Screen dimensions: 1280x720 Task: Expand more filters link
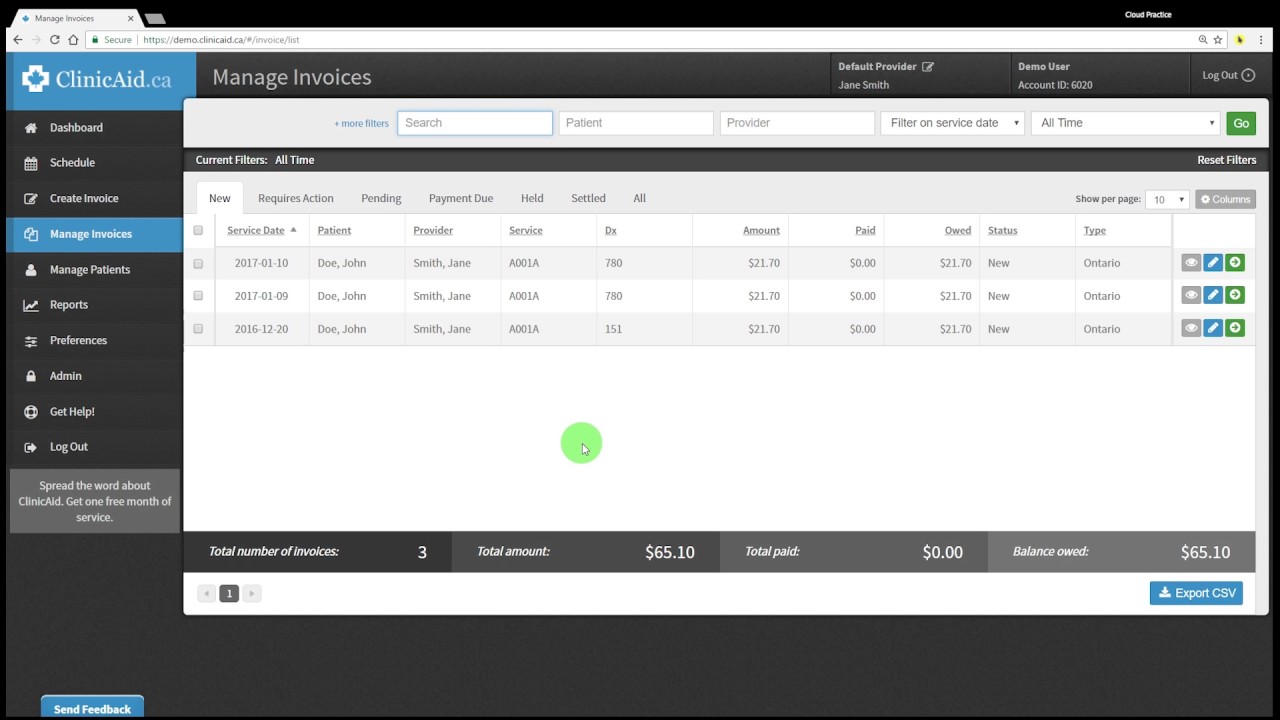pyautogui.click(x=361, y=123)
